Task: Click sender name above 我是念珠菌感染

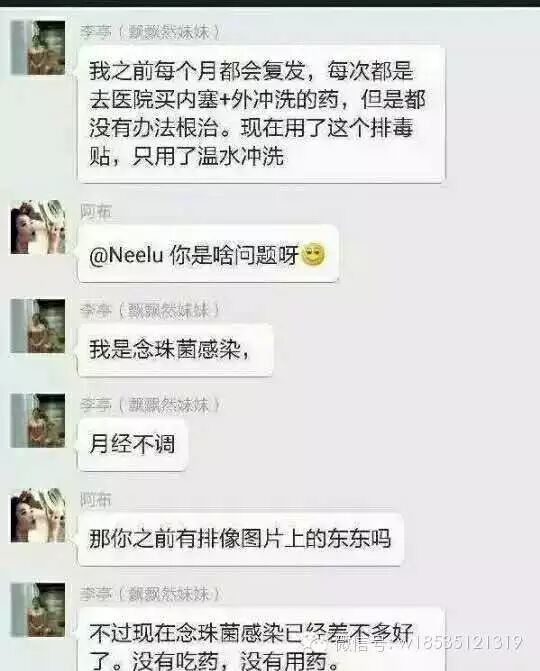Action: point(150,311)
